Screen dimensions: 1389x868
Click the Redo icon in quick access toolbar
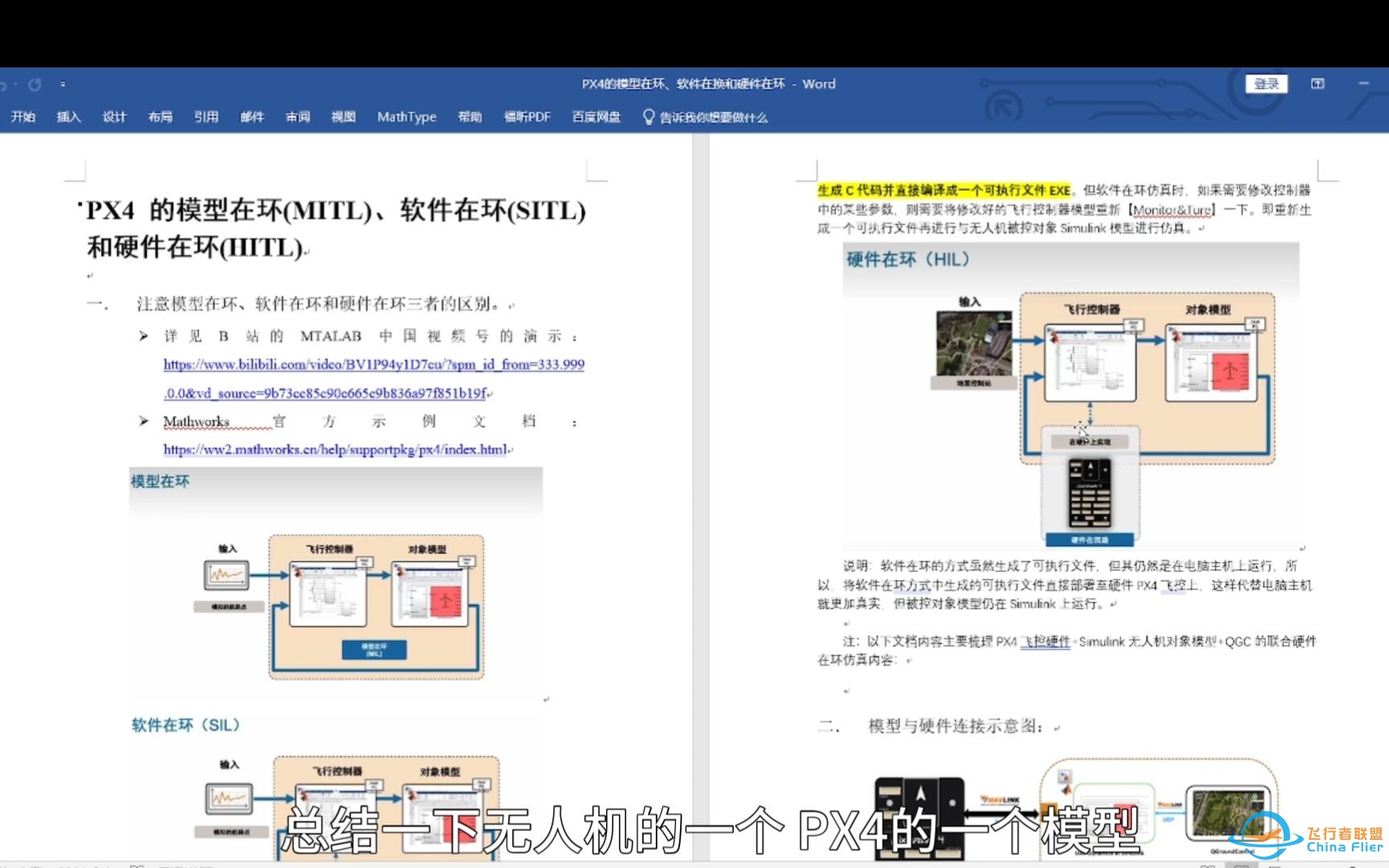point(35,84)
